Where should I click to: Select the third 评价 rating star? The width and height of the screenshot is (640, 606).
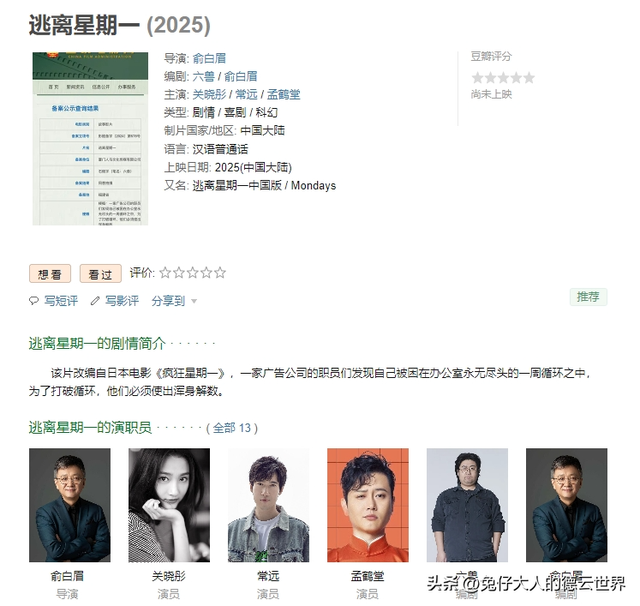(x=192, y=273)
